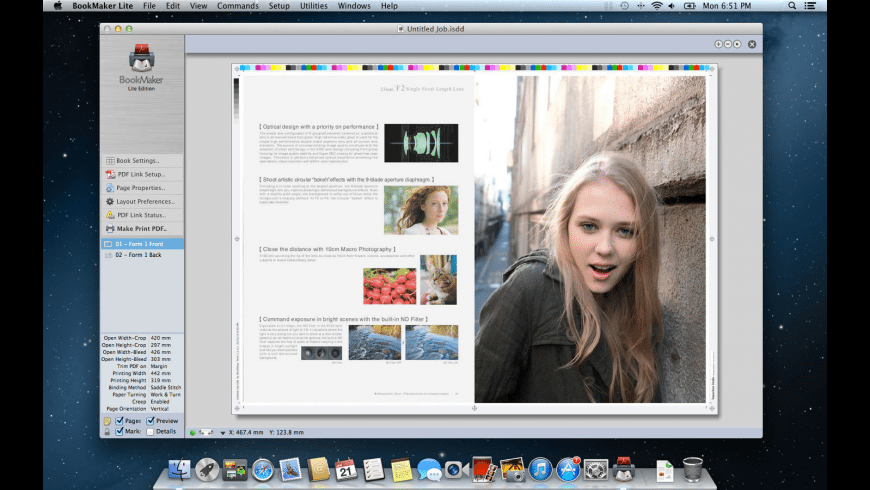Enable the Details checkbox
The width and height of the screenshot is (870, 490).
150,432
